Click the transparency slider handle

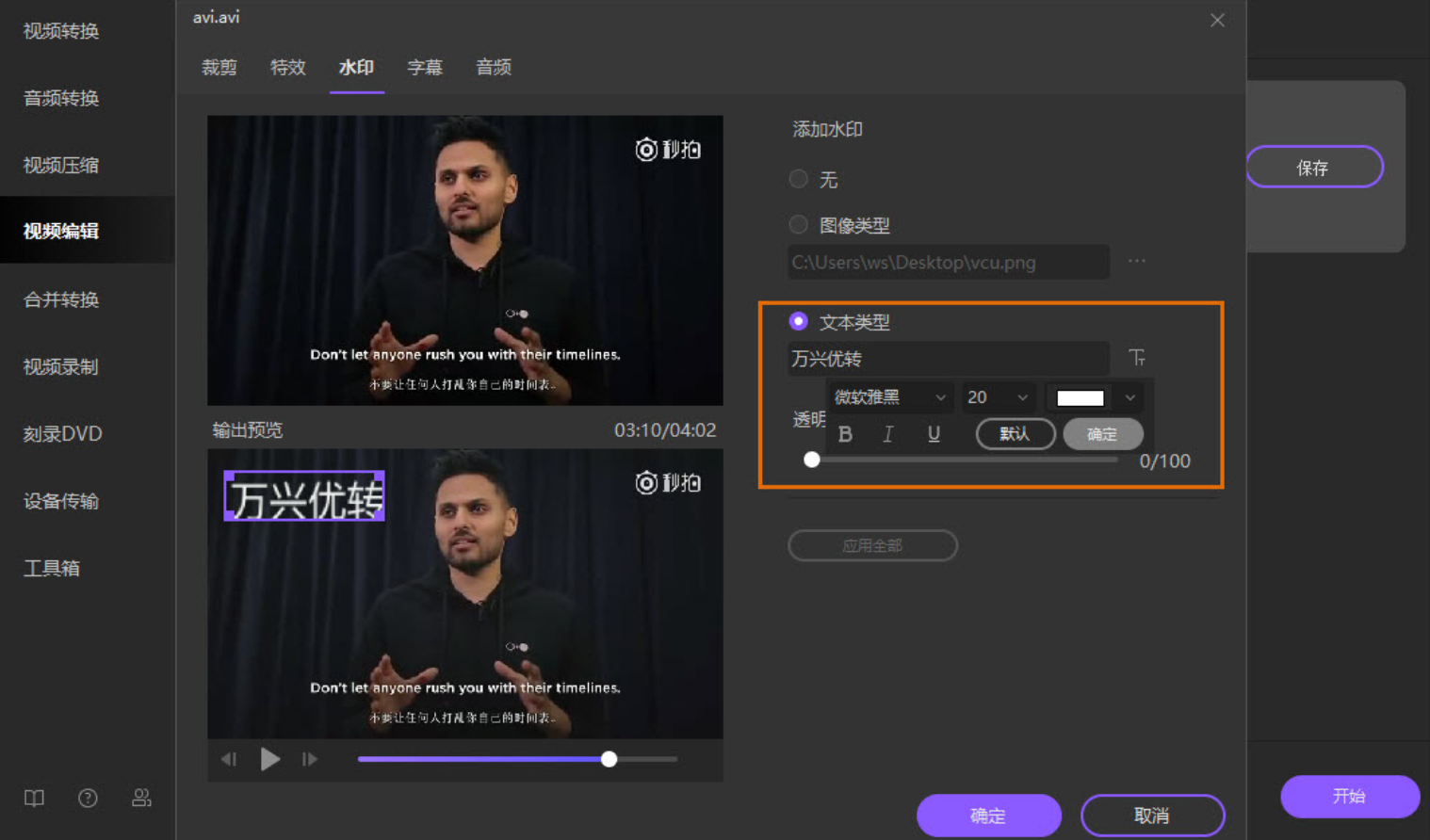[812, 460]
